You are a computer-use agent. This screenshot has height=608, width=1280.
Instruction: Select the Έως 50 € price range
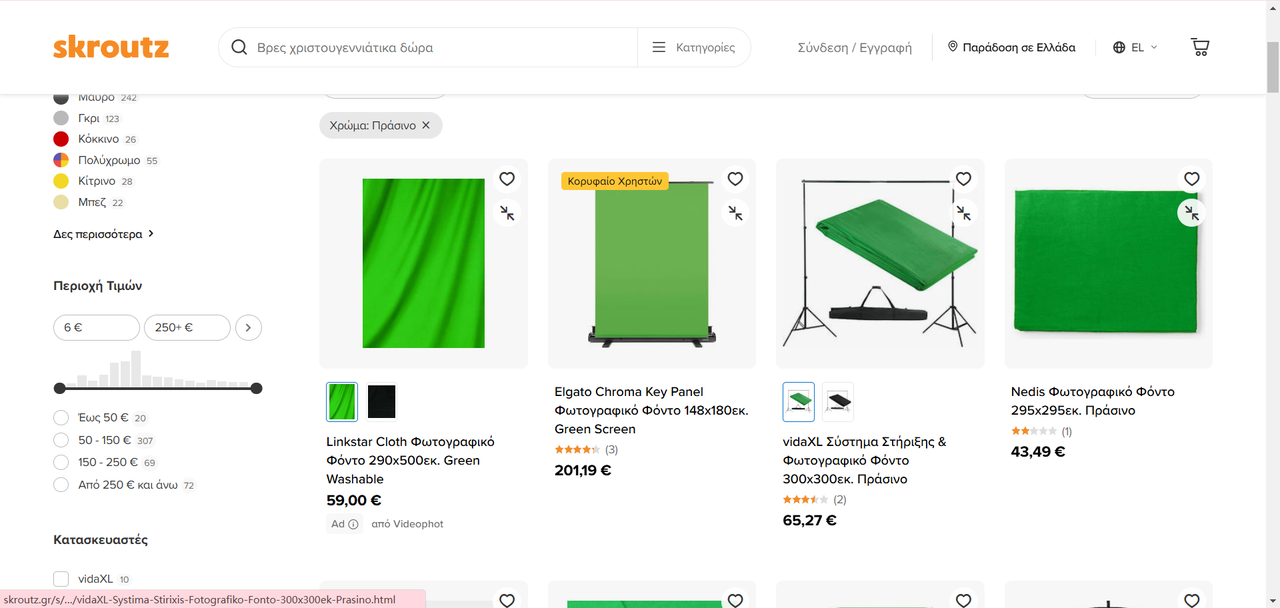coord(61,418)
